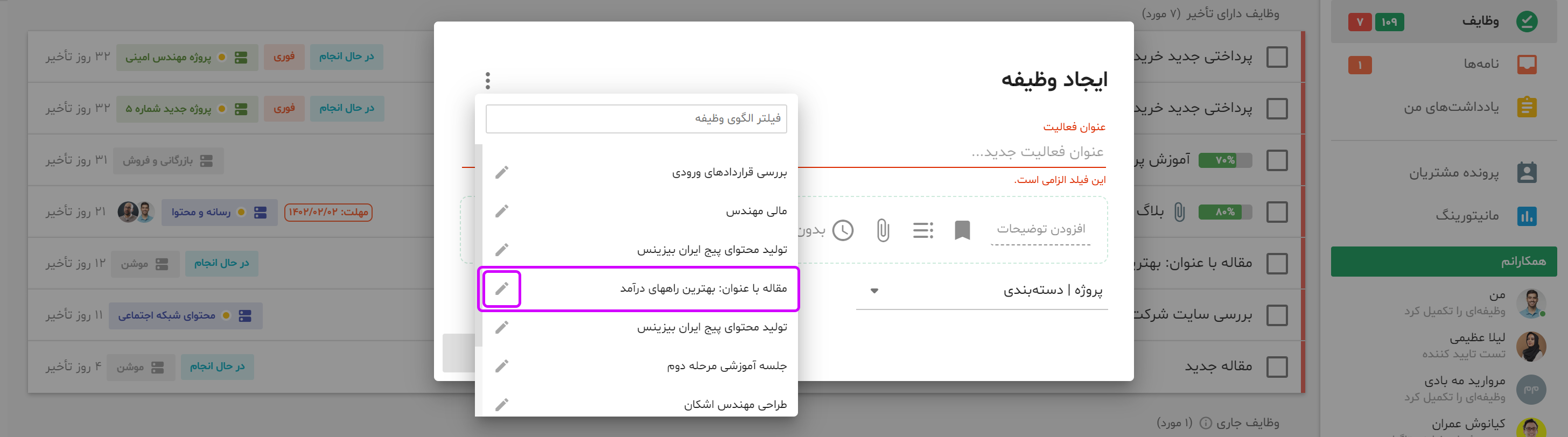The image size is (1568, 437).
Task: Check the بررسی سایت شرکت task
Action: click(x=1277, y=315)
